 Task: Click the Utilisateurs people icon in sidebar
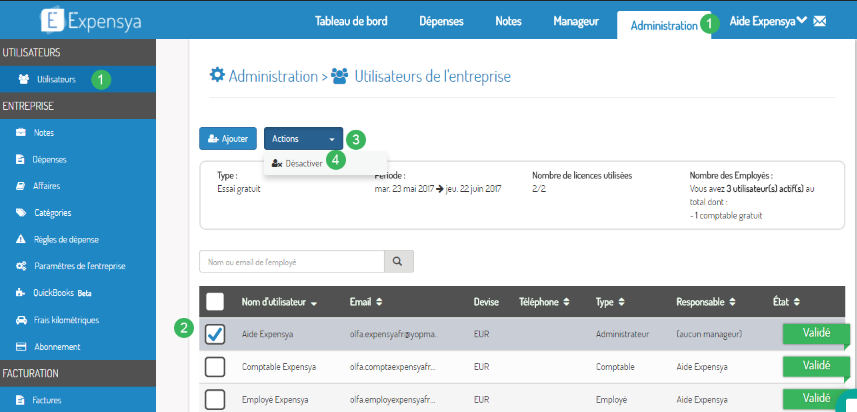24,79
